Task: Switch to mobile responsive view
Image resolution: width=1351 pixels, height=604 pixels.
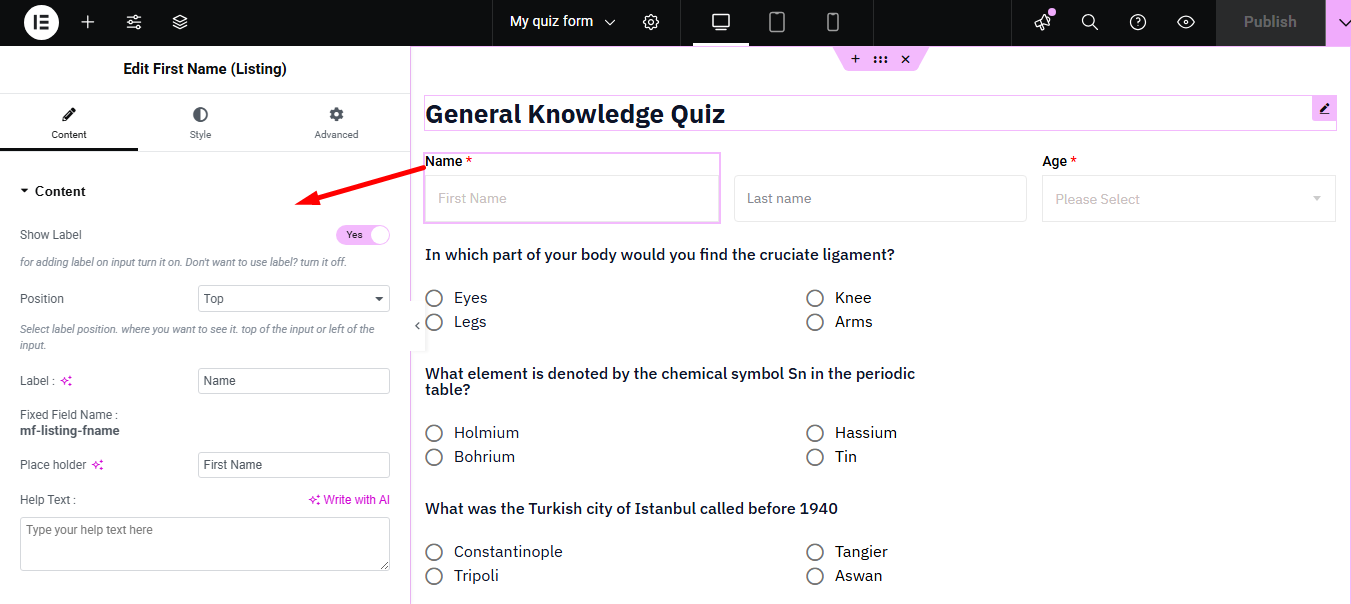Action: (832, 22)
